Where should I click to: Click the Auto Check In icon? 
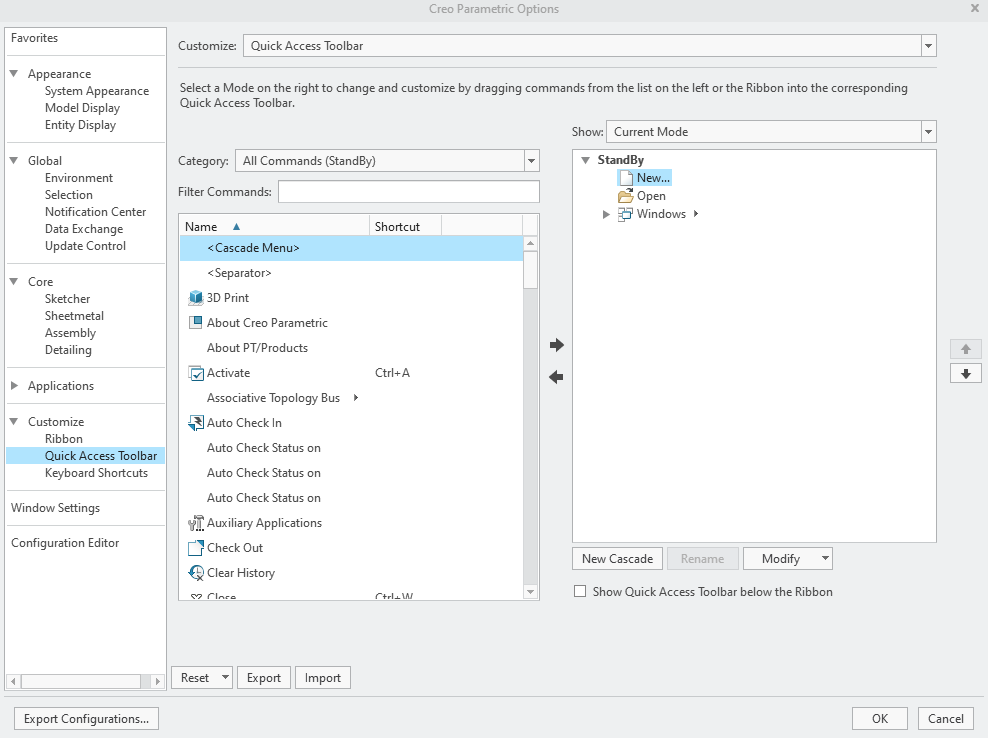tap(194, 422)
